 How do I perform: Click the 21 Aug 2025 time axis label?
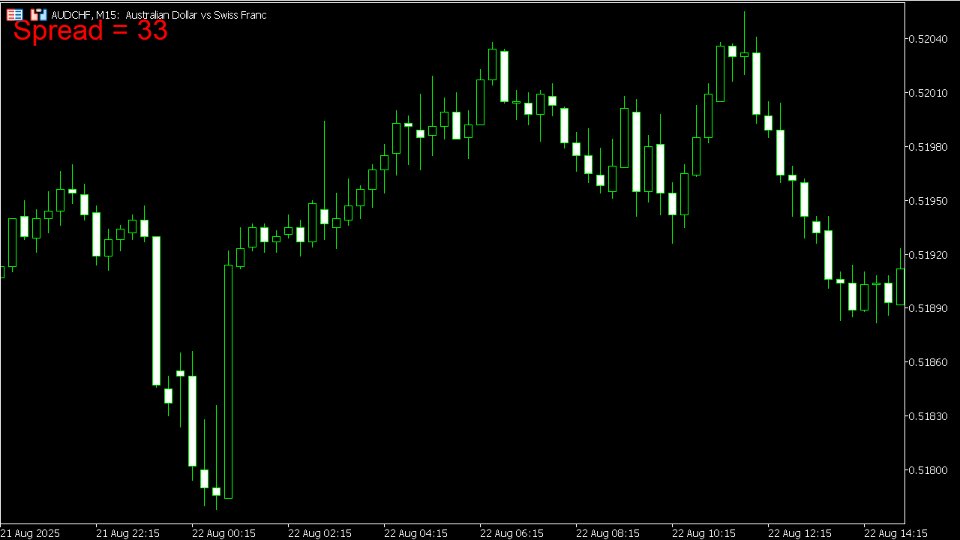[30, 533]
